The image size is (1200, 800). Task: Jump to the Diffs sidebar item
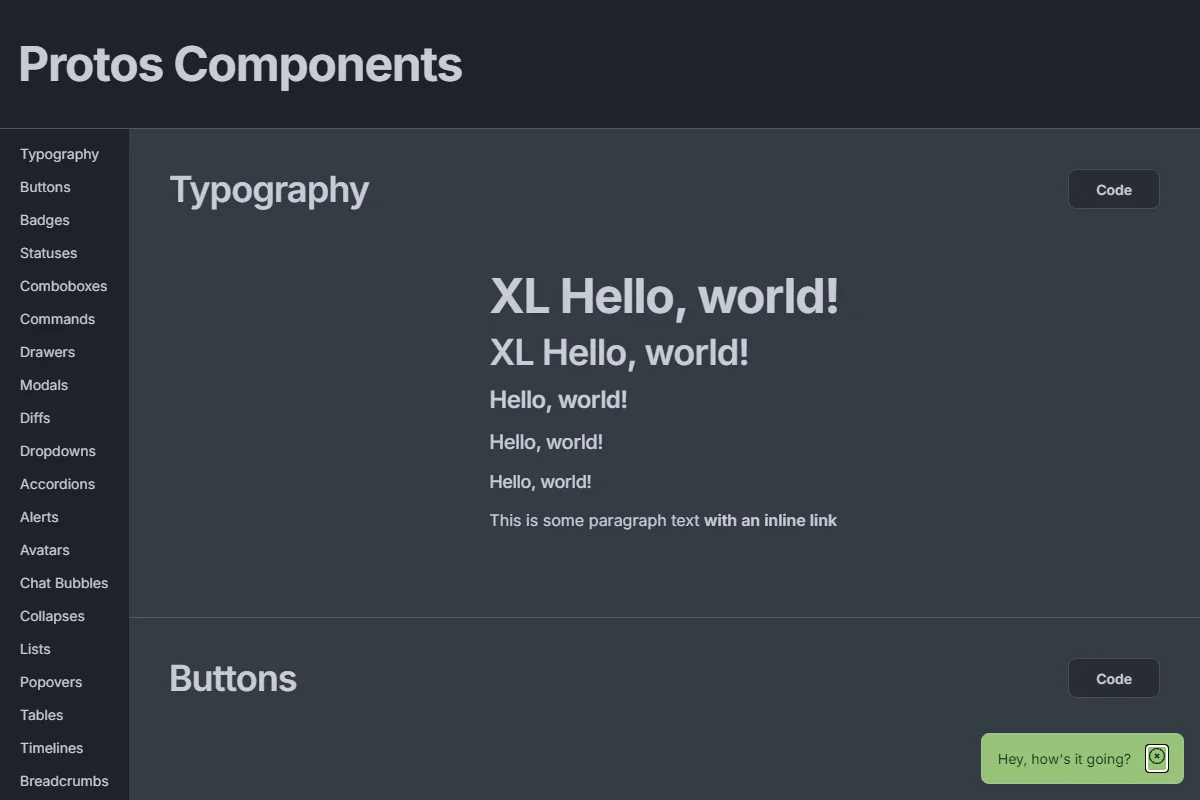[35, 418]
